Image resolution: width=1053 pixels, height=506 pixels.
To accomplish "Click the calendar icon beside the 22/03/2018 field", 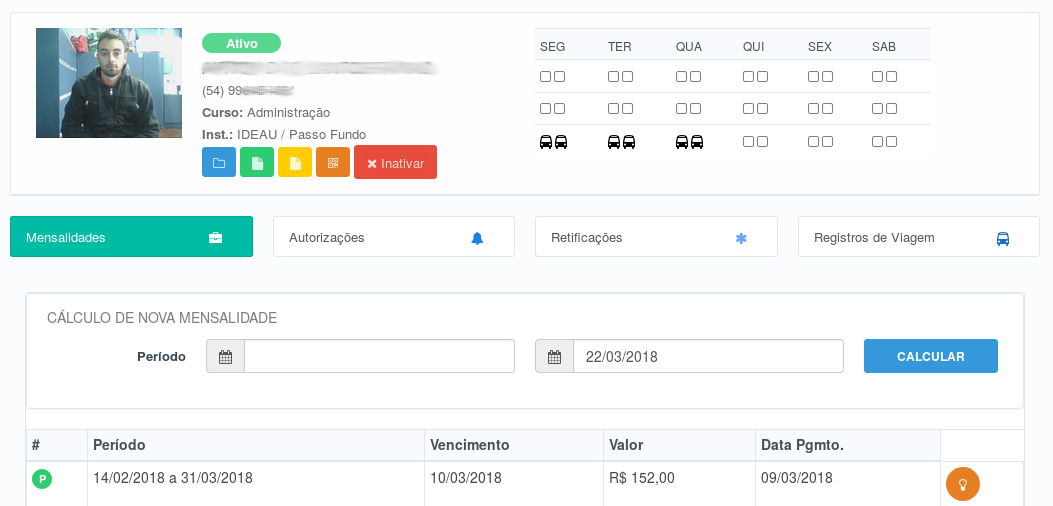I will 554,357.
